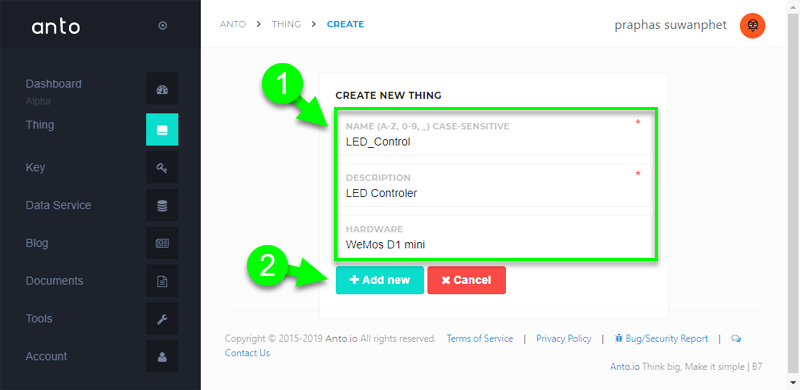
Task: Go to the THING breadcrumb
Action: point(286,24)
